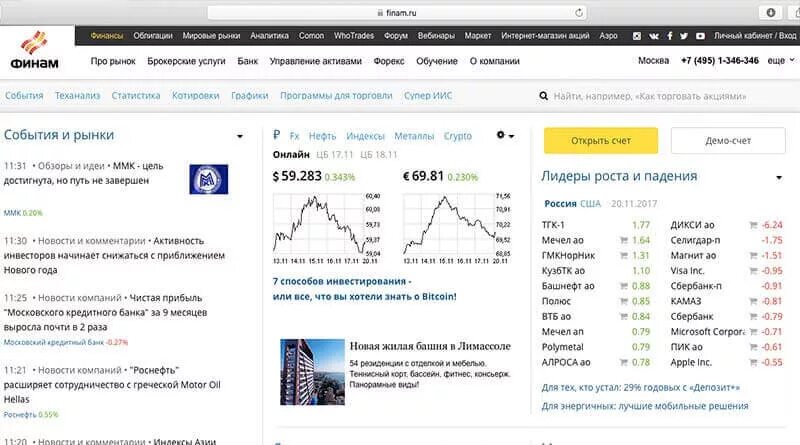Expand the События и рынки dropdown arrow
The height and width of the screenshot is (445, 800).
[x=240, y=136]
